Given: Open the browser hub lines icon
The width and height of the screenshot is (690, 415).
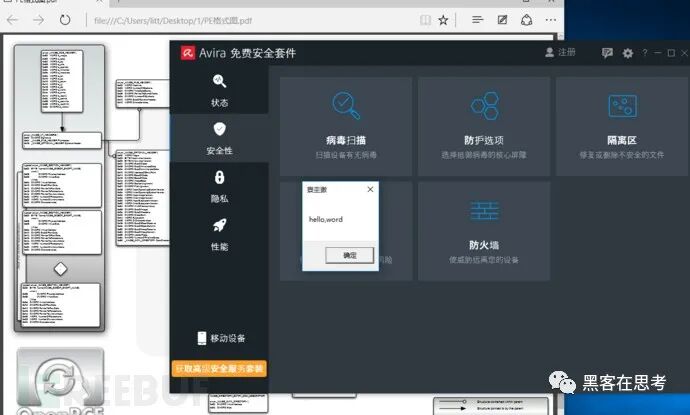Looking at the screenshot, I should (477, 20).
